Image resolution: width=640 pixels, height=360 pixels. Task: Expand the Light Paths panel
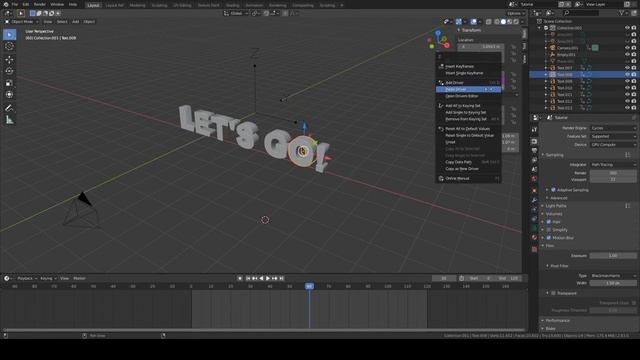point(555,206)
